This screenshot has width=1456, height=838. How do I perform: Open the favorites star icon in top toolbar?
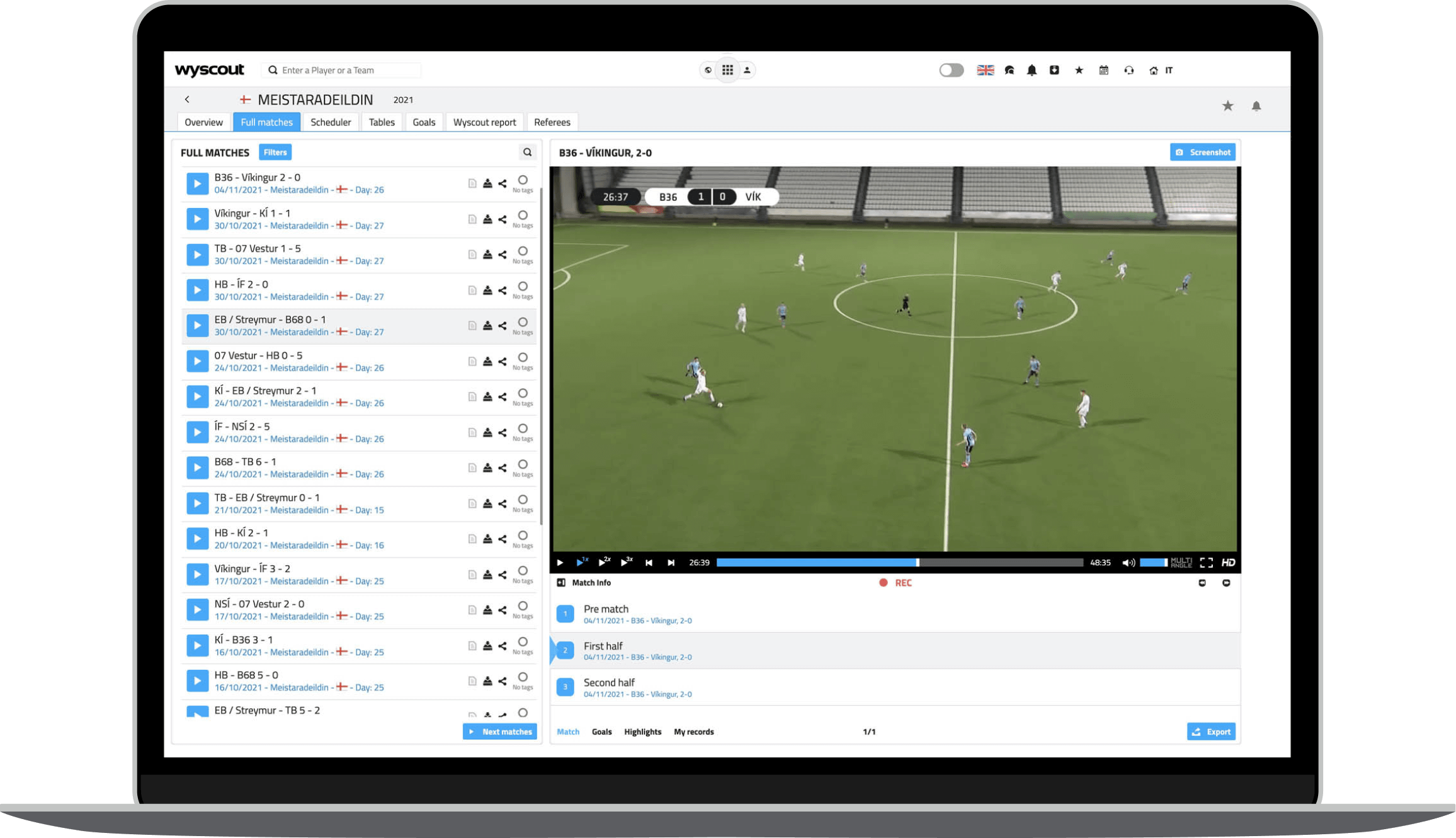click(1079, 70)
